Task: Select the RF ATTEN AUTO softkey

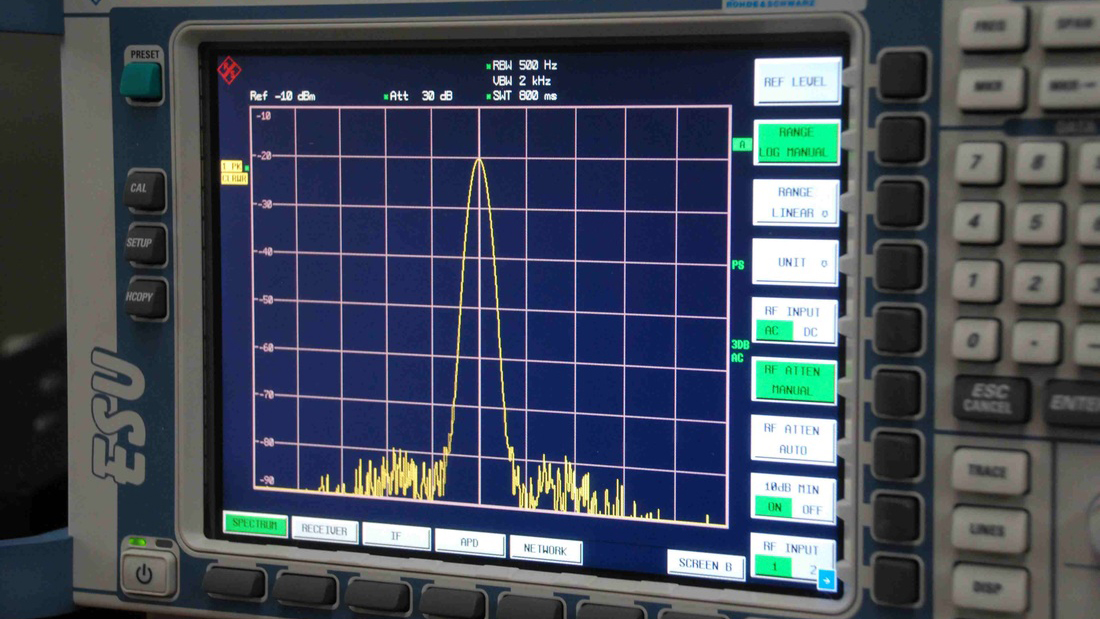Action: [793, 440]
